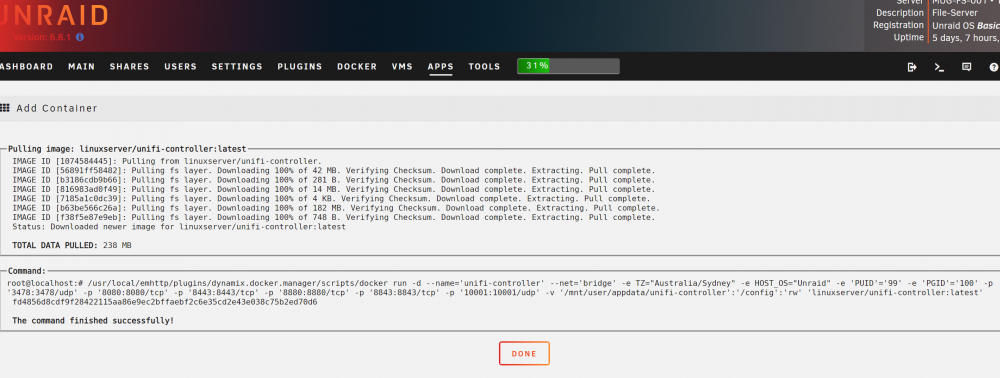
Task: Click the IMAGE ID [7185a1c0dc39] line
Action: pyautogui.click(x=331, y=199)
